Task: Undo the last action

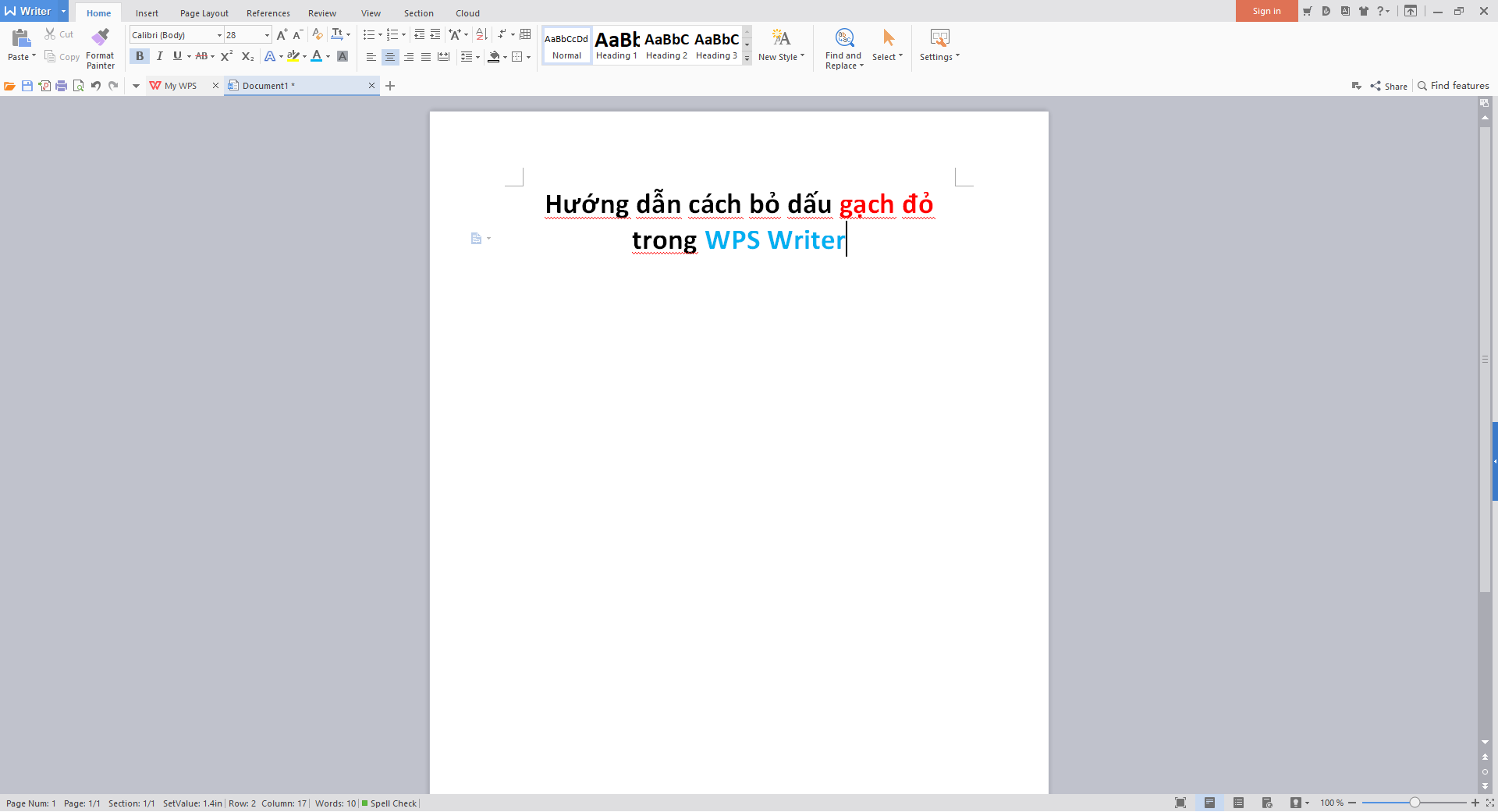Action: (x=96, y=86)
